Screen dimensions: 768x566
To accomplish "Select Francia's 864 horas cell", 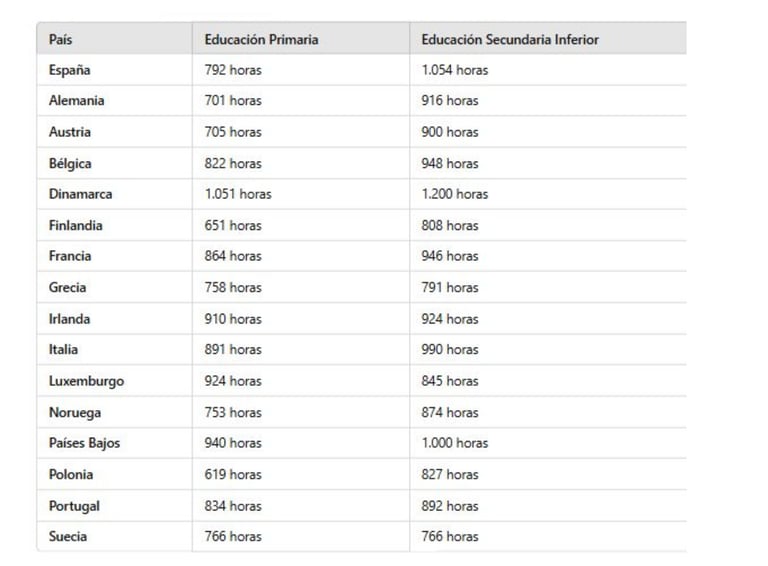I will click(x=233, y=256).
